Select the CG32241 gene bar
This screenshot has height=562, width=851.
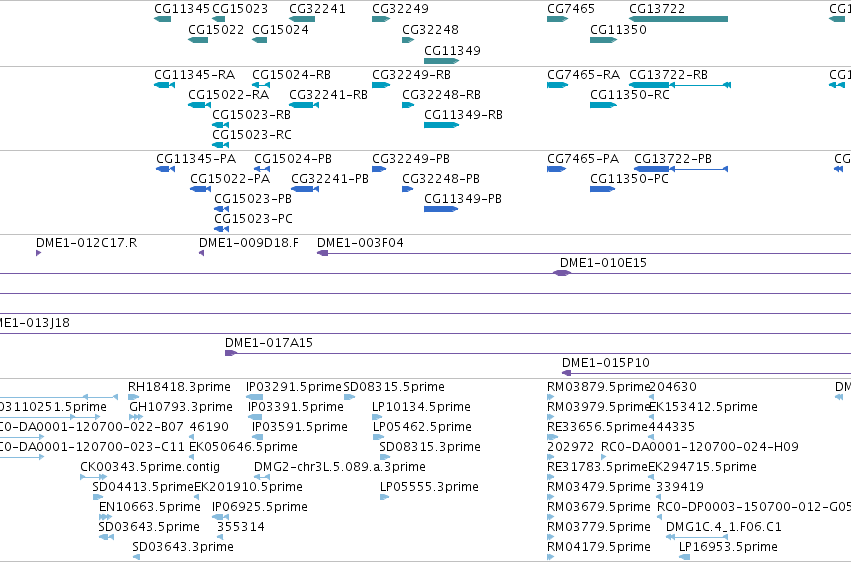[302, 19]
